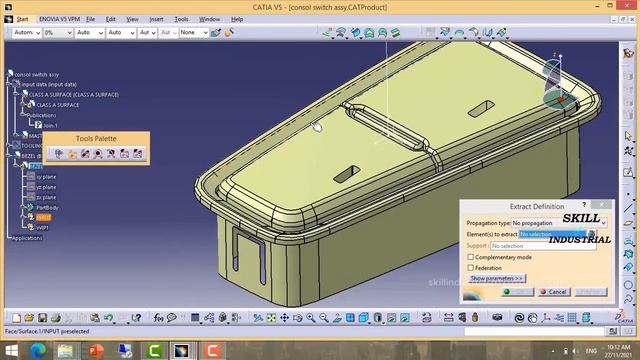
Task: Click the Fit All In icon
Action: pos(271,318)
